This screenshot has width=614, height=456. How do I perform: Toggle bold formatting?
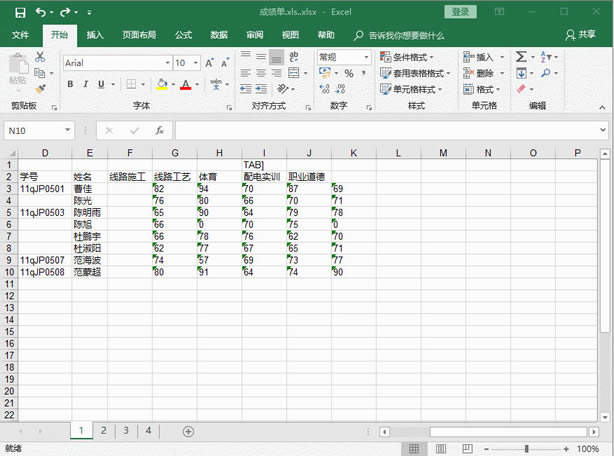tap(71, 85)
